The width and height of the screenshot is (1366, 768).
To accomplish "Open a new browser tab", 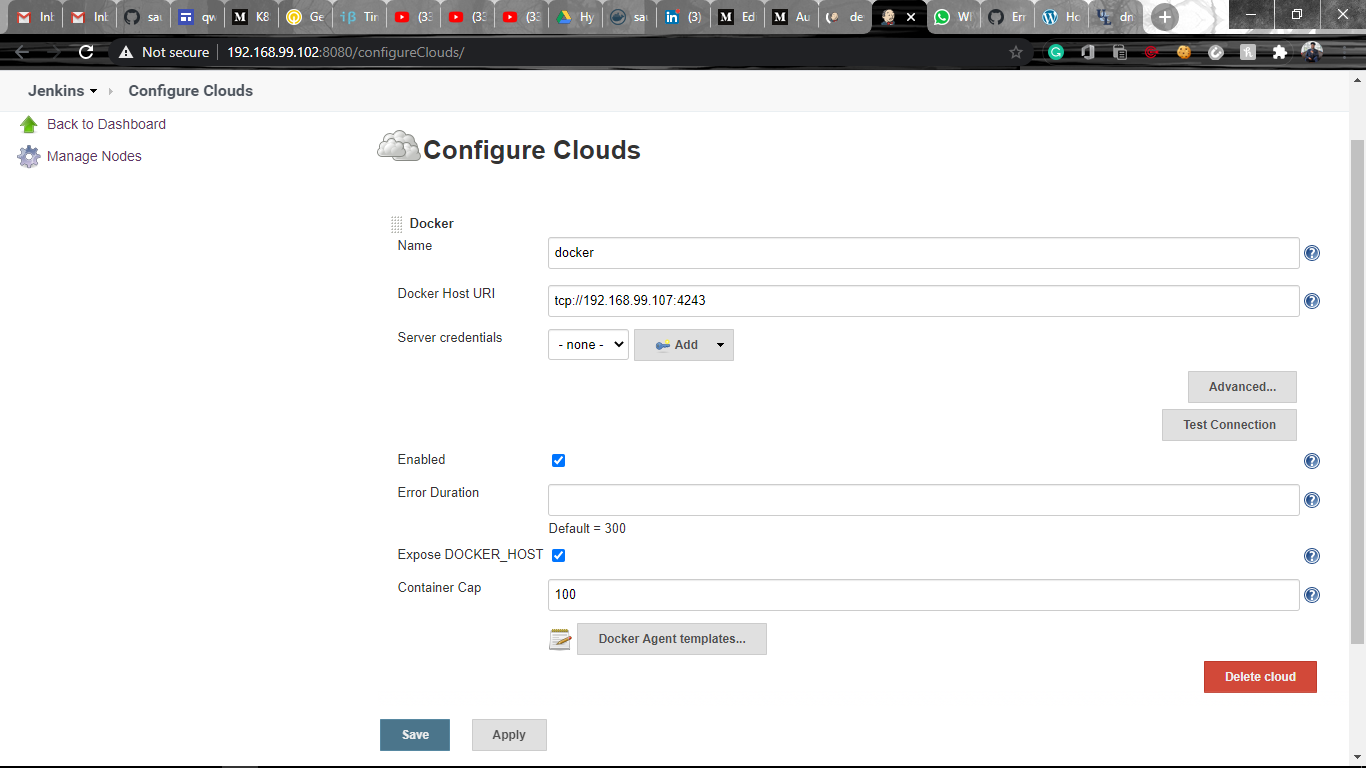I will [x=1164, y=17].
